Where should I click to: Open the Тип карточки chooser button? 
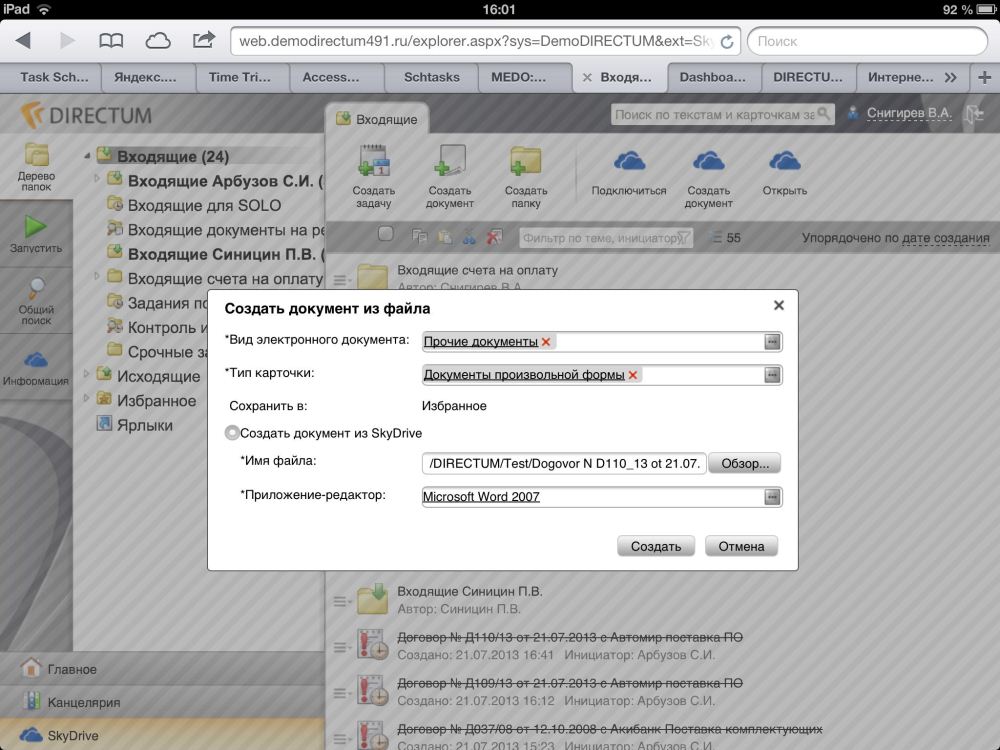(772, 375)
